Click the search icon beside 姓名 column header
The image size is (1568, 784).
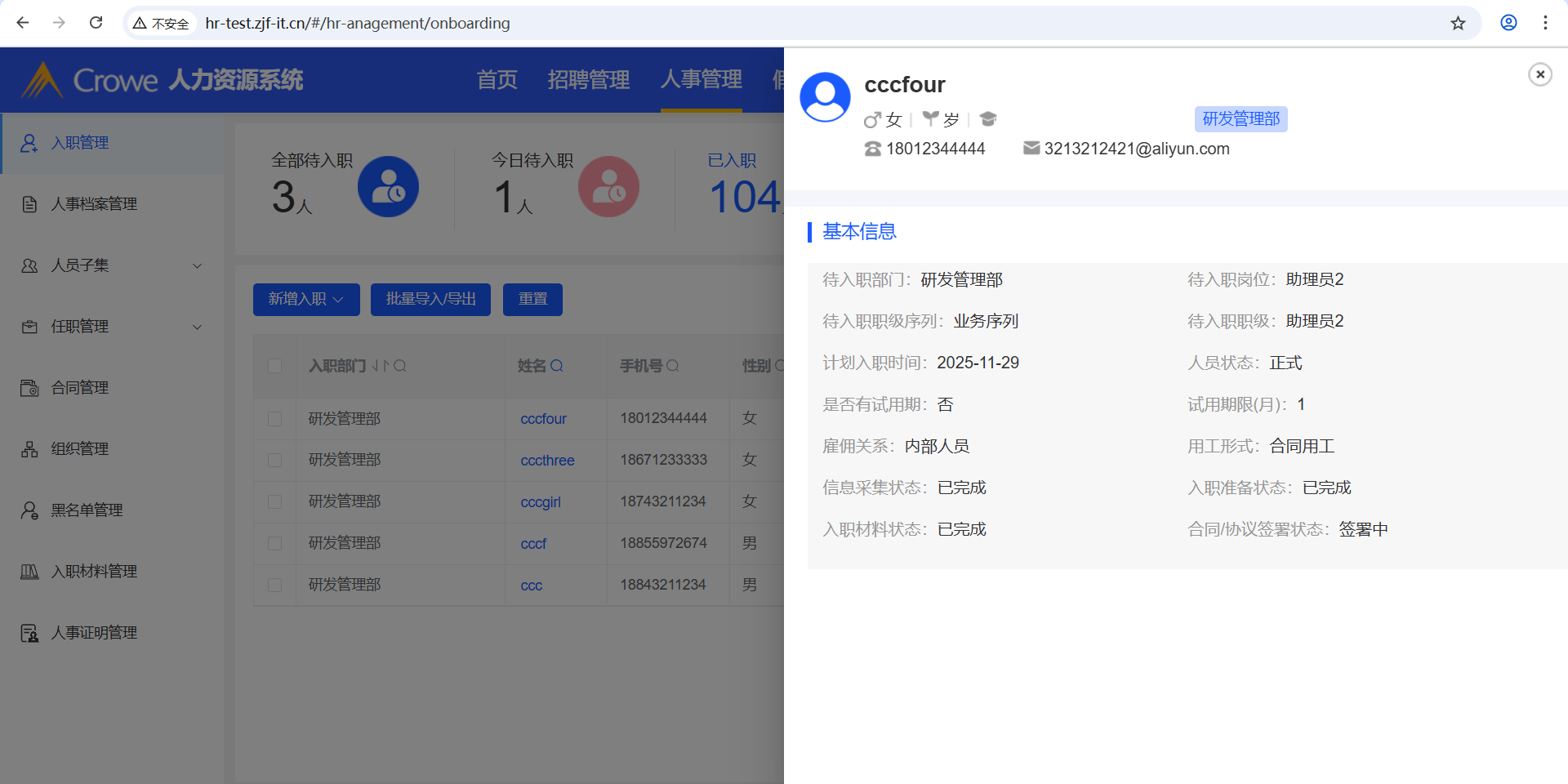[557, 366]
